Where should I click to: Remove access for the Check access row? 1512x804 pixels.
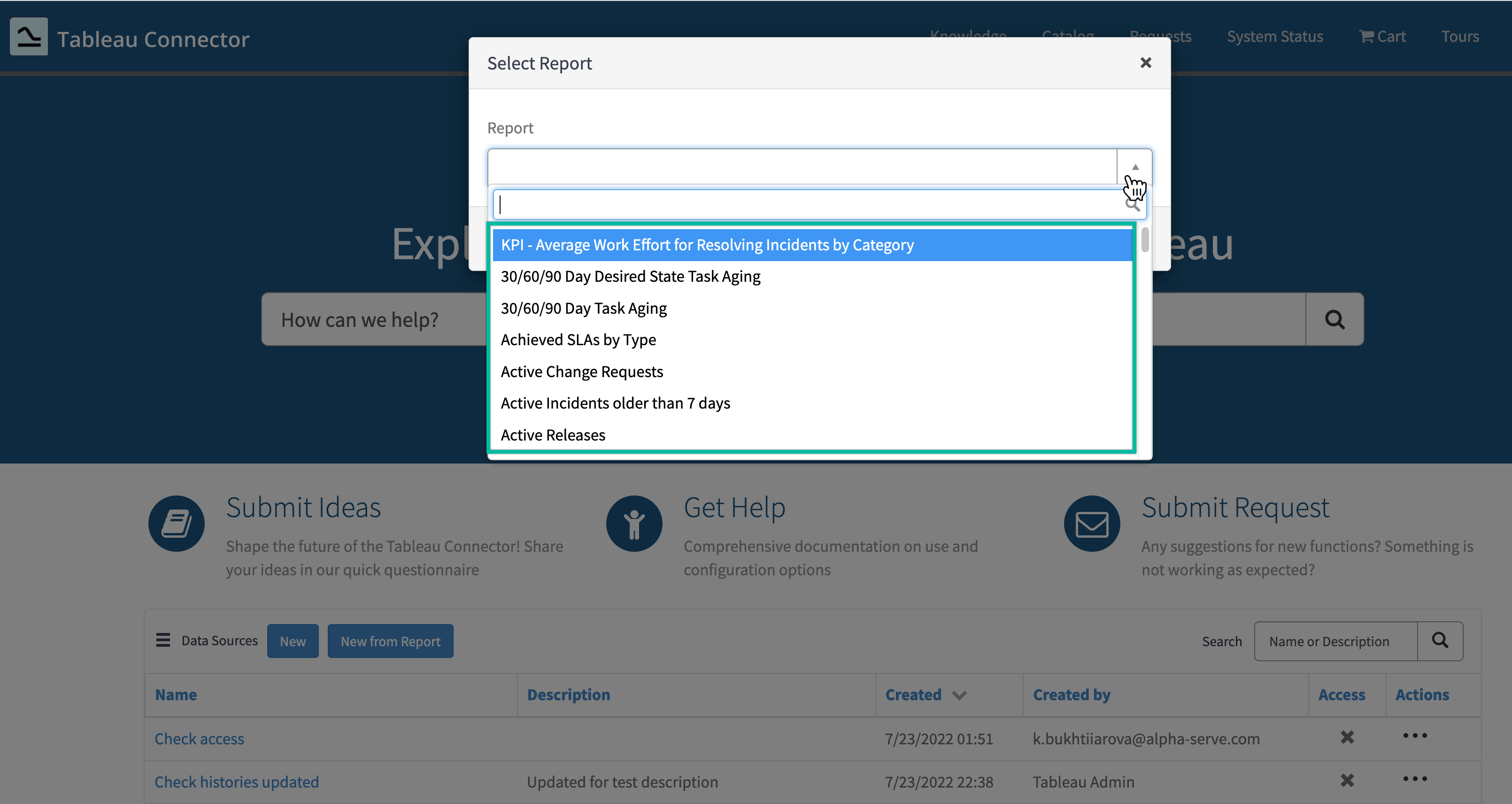click(1348, 737)
